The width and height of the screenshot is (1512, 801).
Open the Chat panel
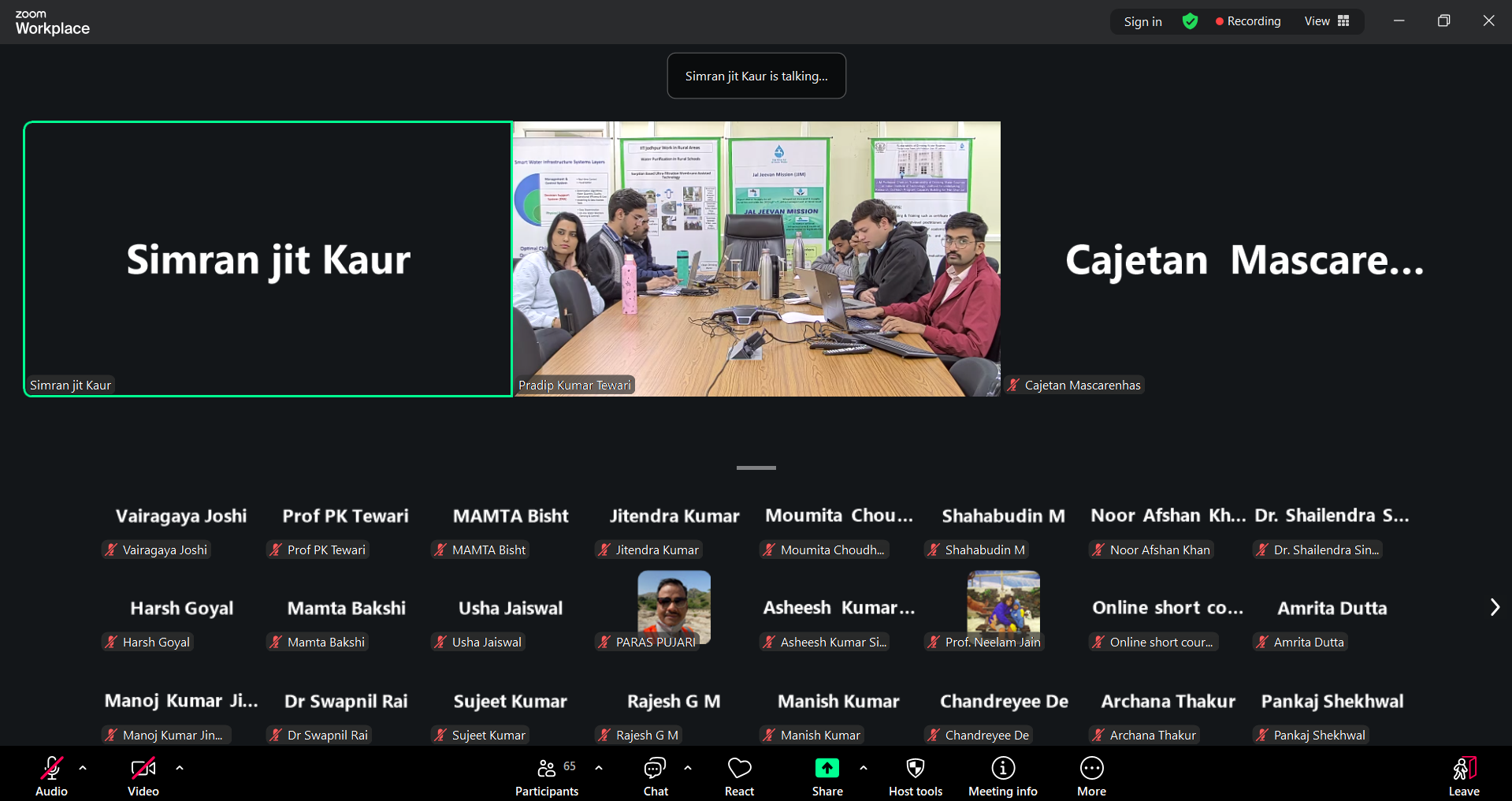click(655, 769)
